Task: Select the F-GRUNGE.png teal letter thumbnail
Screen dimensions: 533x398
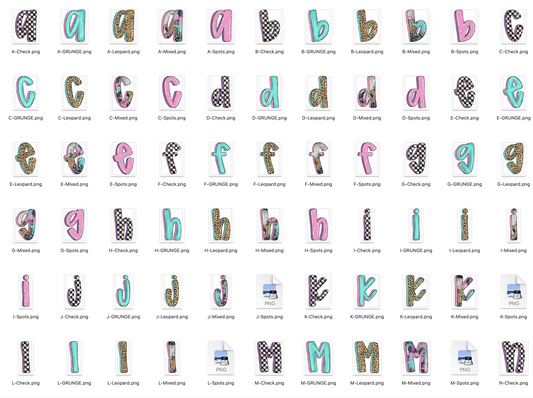Action: tap(221, 159)
